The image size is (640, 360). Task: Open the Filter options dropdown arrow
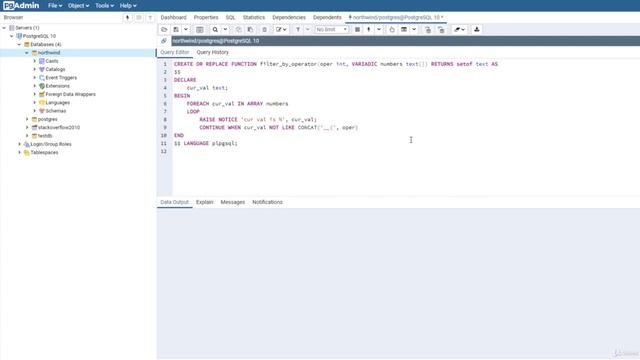[x=308, y=29]
